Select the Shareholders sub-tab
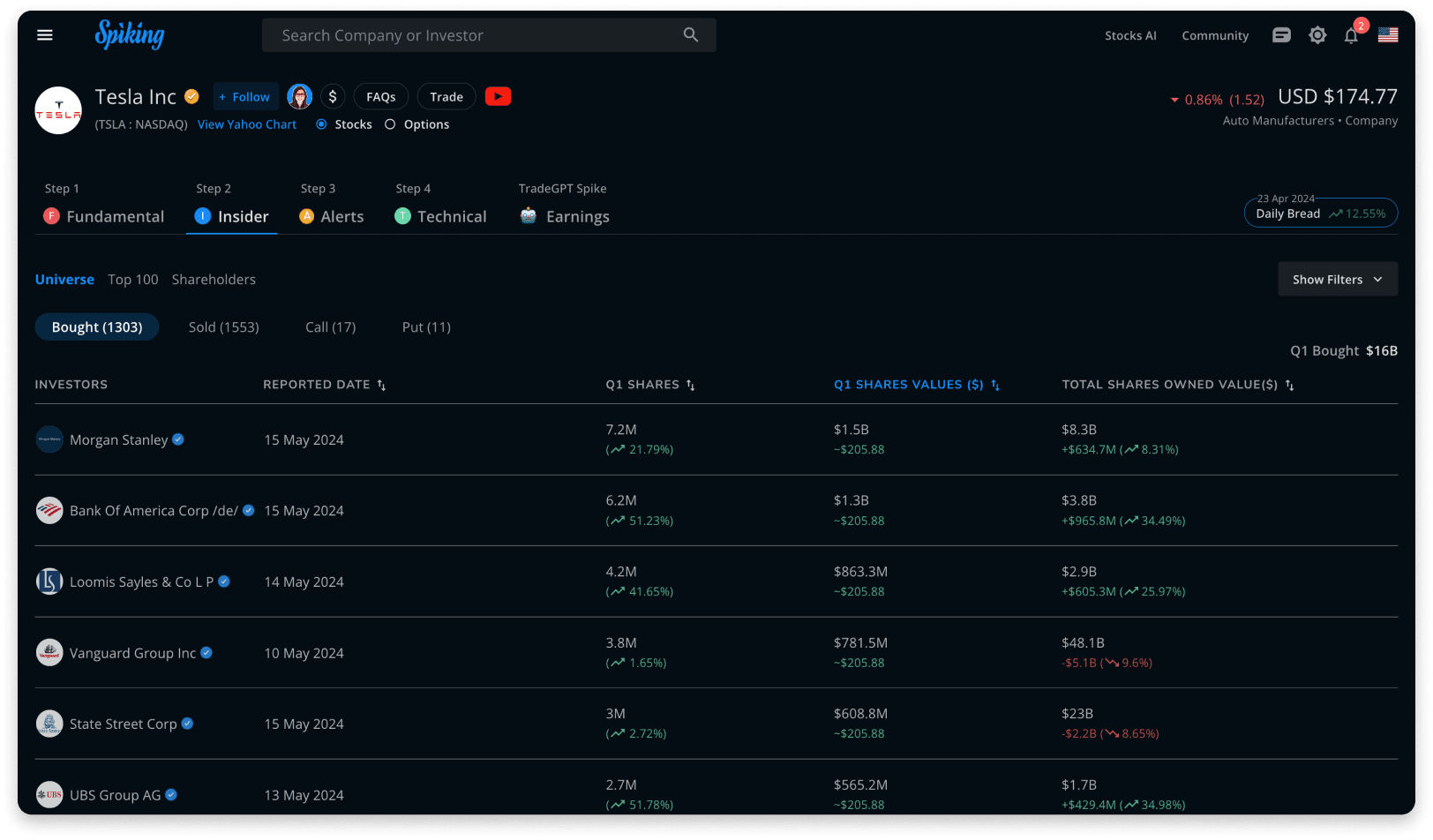This screenshot has height=840, width=1433. (x=214, y=280)
